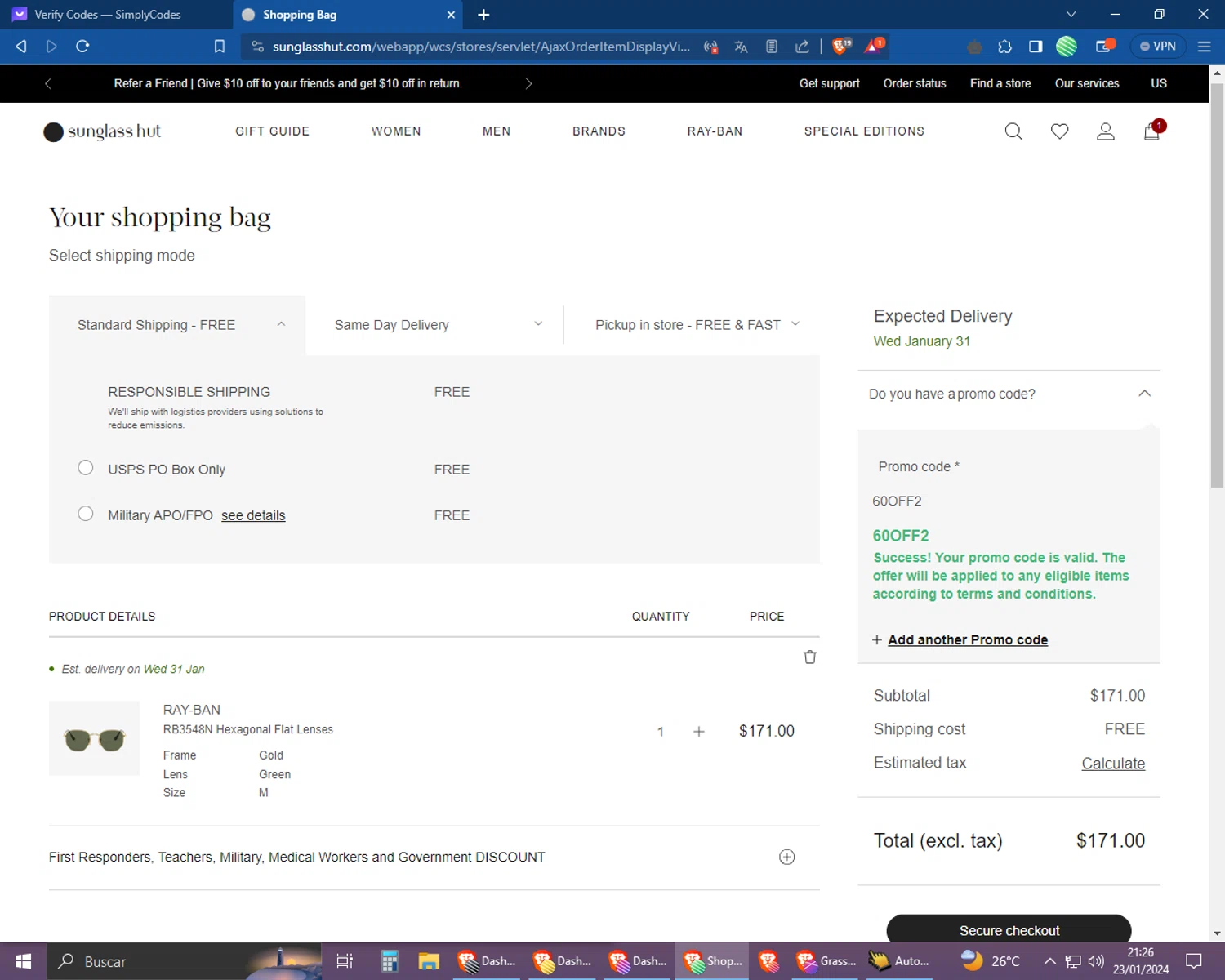Toggle the browser sidebar icon
The height and width of the screenshot is (980, 1225).
pos(1036,47)
